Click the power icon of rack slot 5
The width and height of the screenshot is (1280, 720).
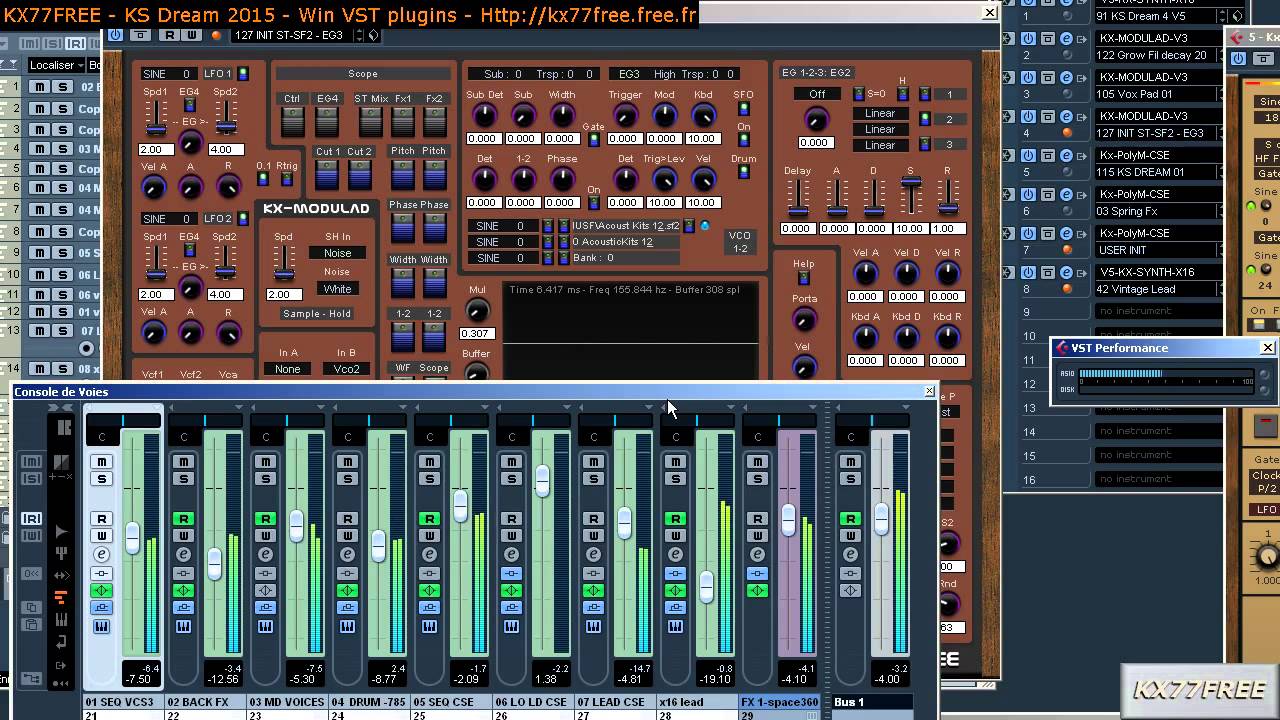[x=1028, y=155]
